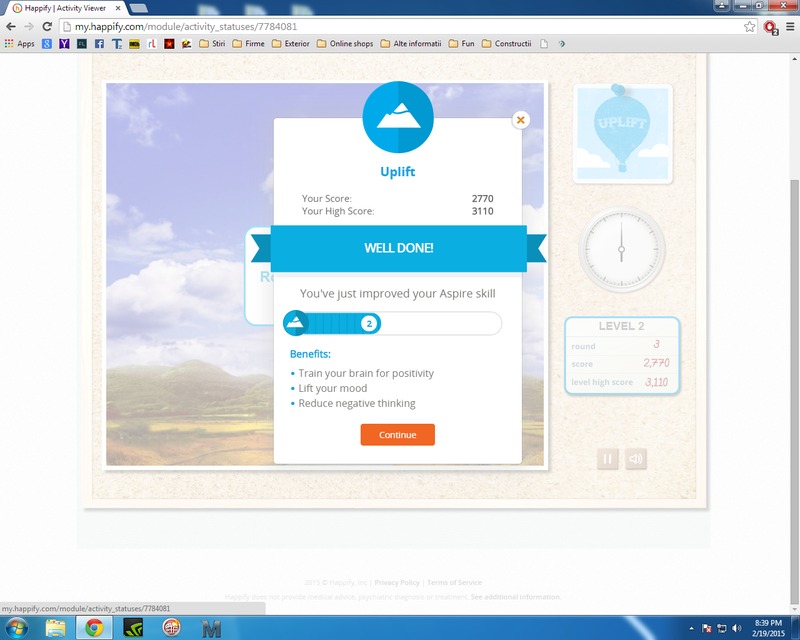
Task: Open the red 'rL' bookmark icon
Action: click(152, 44)
